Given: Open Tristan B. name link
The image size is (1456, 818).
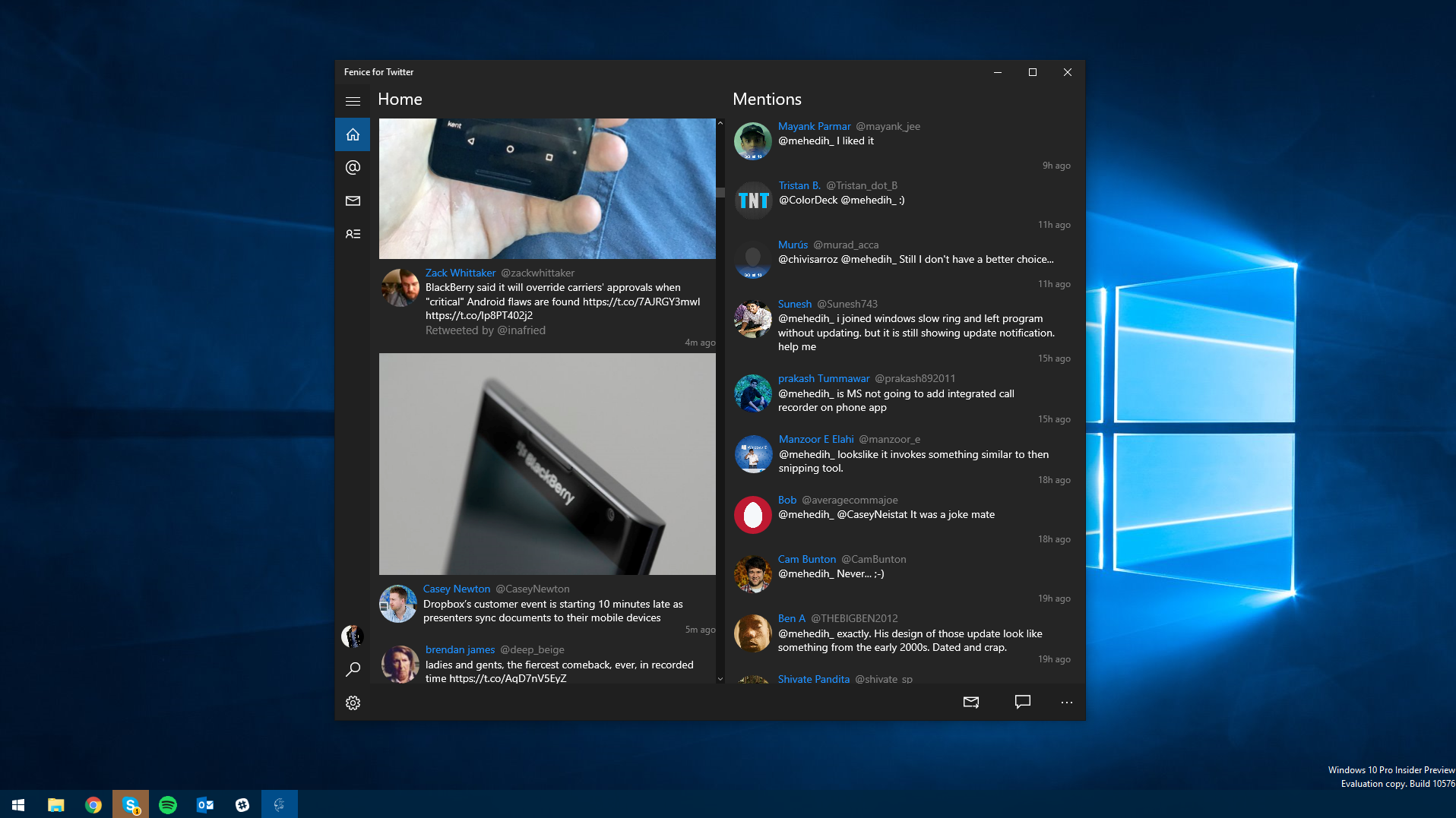Looking at the screenshot, I should coord(799,185).
